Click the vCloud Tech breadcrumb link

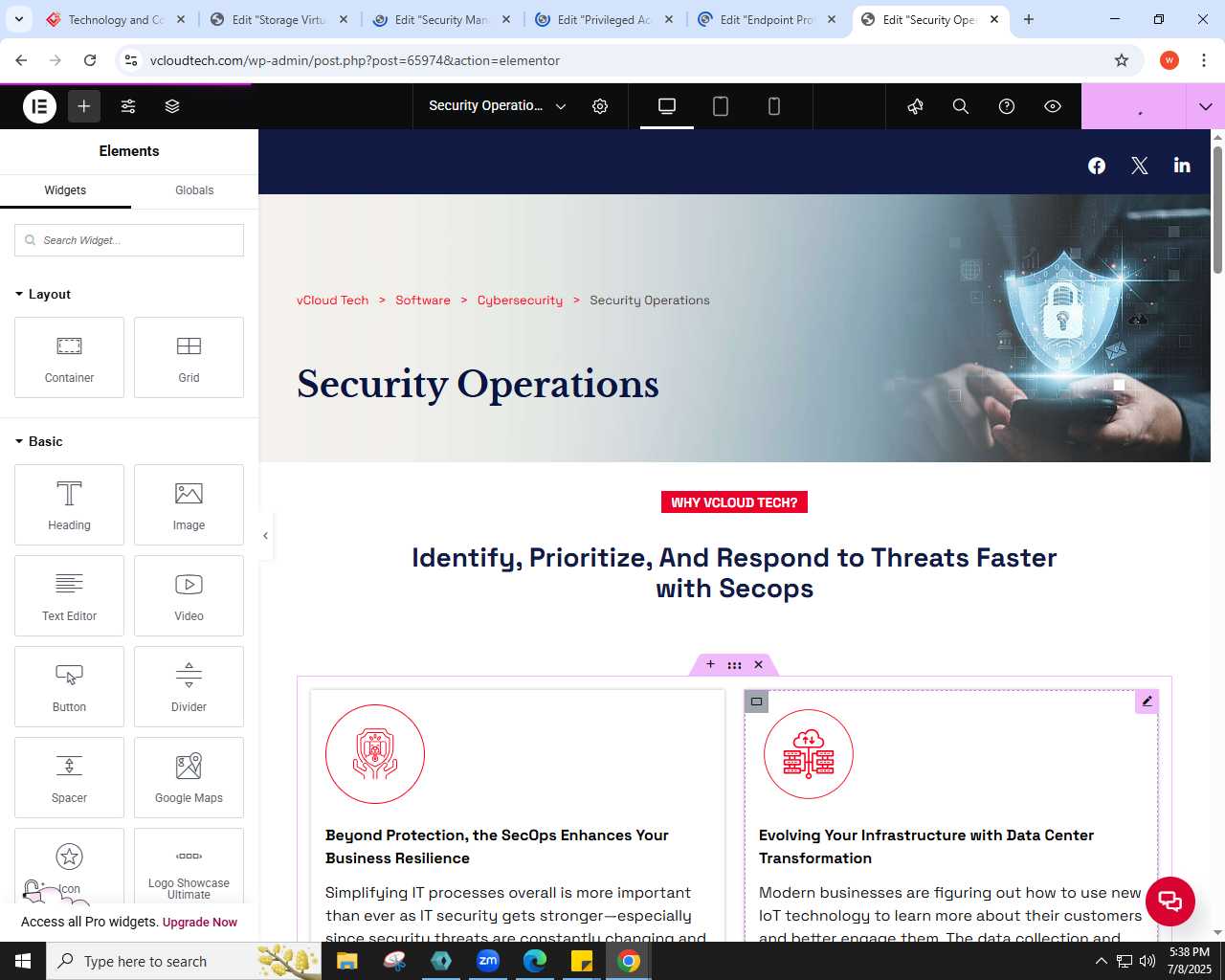point(332,301)
